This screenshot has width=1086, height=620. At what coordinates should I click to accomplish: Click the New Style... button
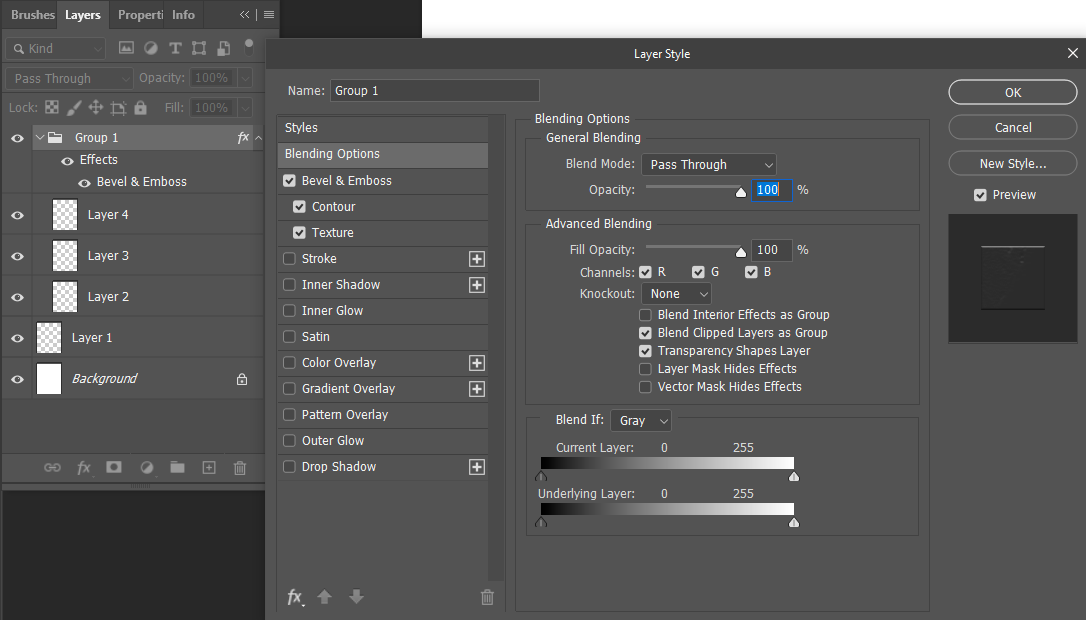tap(1012, 163)
